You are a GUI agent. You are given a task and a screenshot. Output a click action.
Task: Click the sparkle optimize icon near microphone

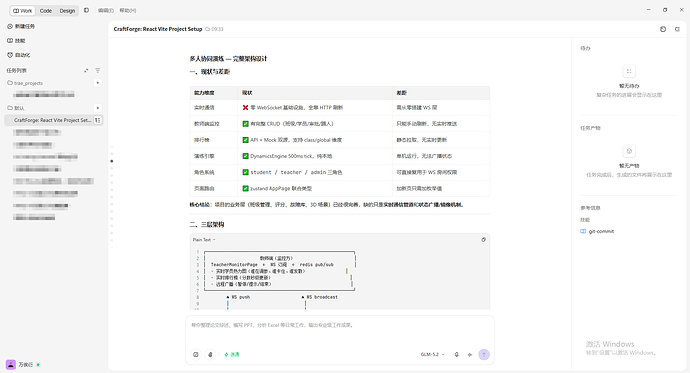point(470,355)
